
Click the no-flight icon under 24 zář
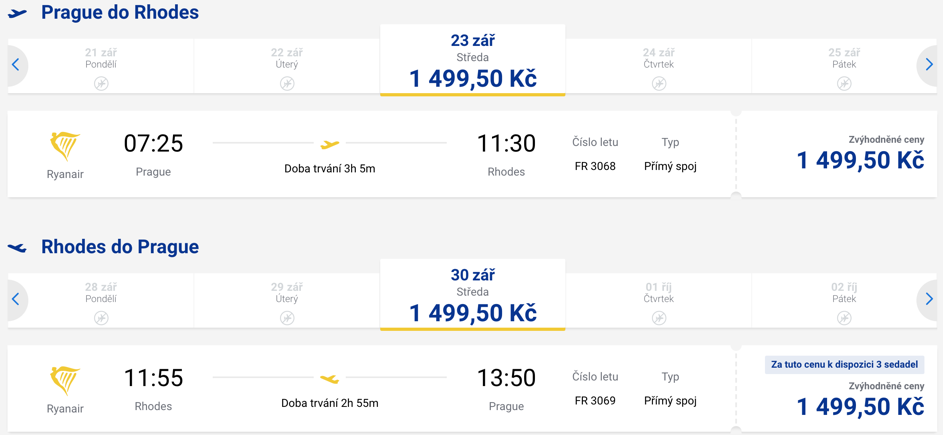click(659, 84)
